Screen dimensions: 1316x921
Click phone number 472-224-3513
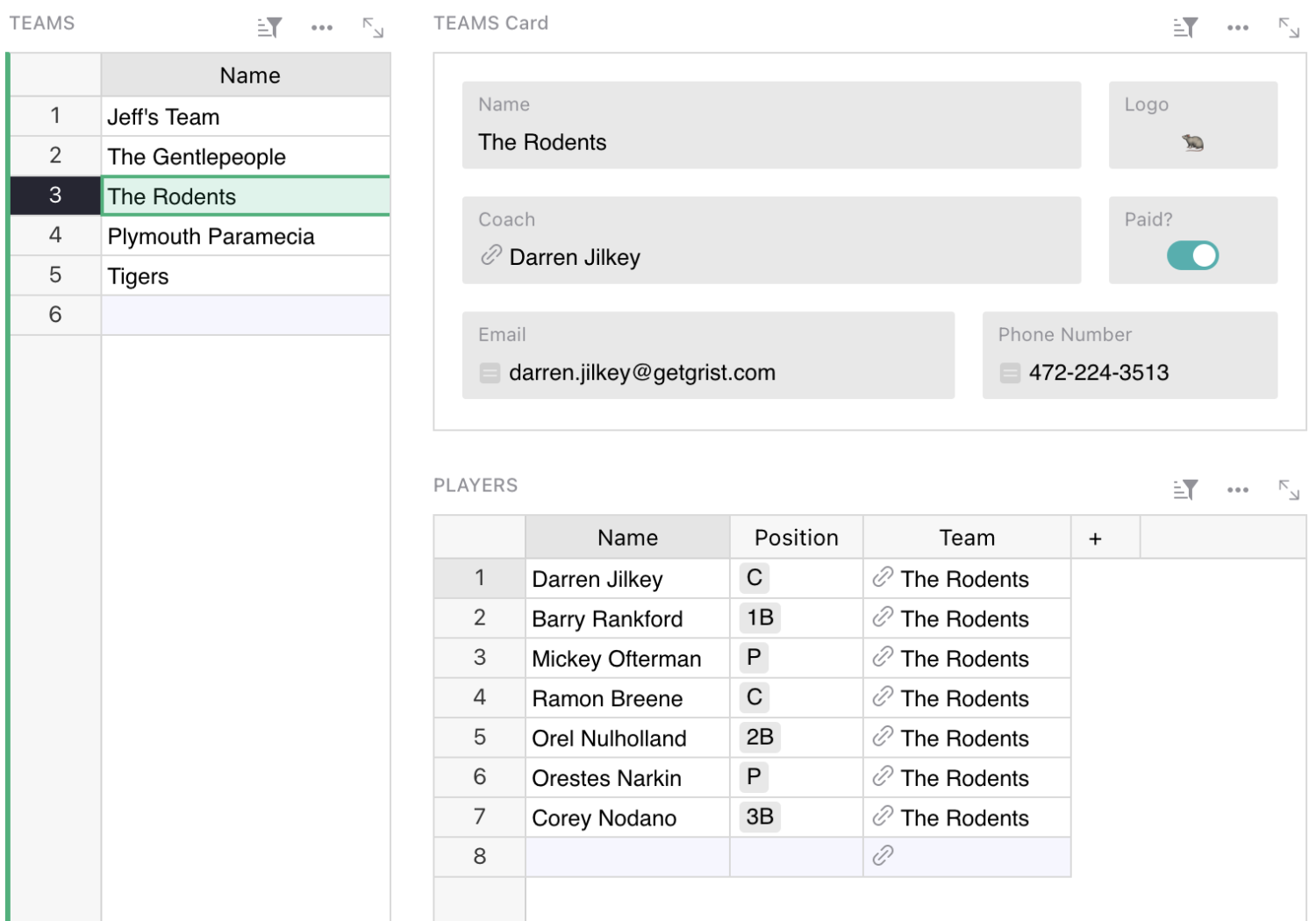tap(1098, 373)
